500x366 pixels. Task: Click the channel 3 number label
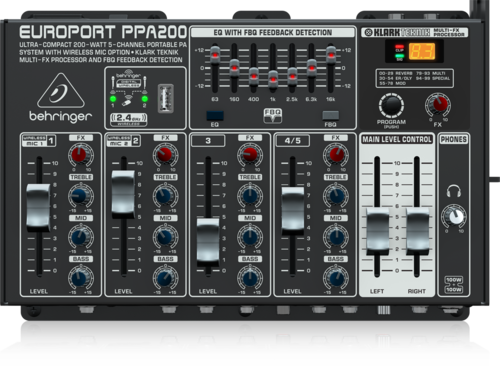pyautogui.click(x=208, y=141)
